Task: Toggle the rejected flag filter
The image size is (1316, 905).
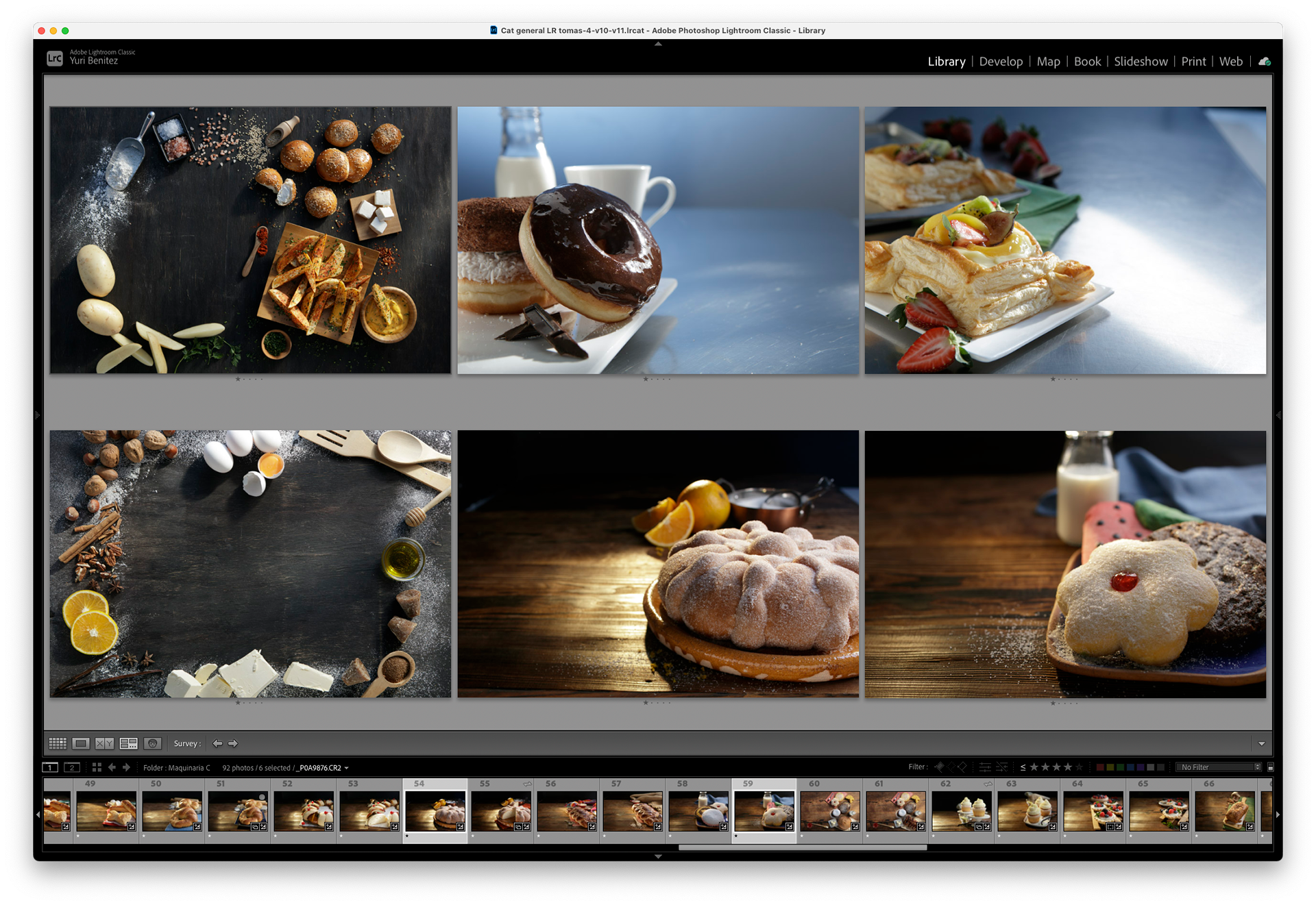Action: tap(962, 767)
